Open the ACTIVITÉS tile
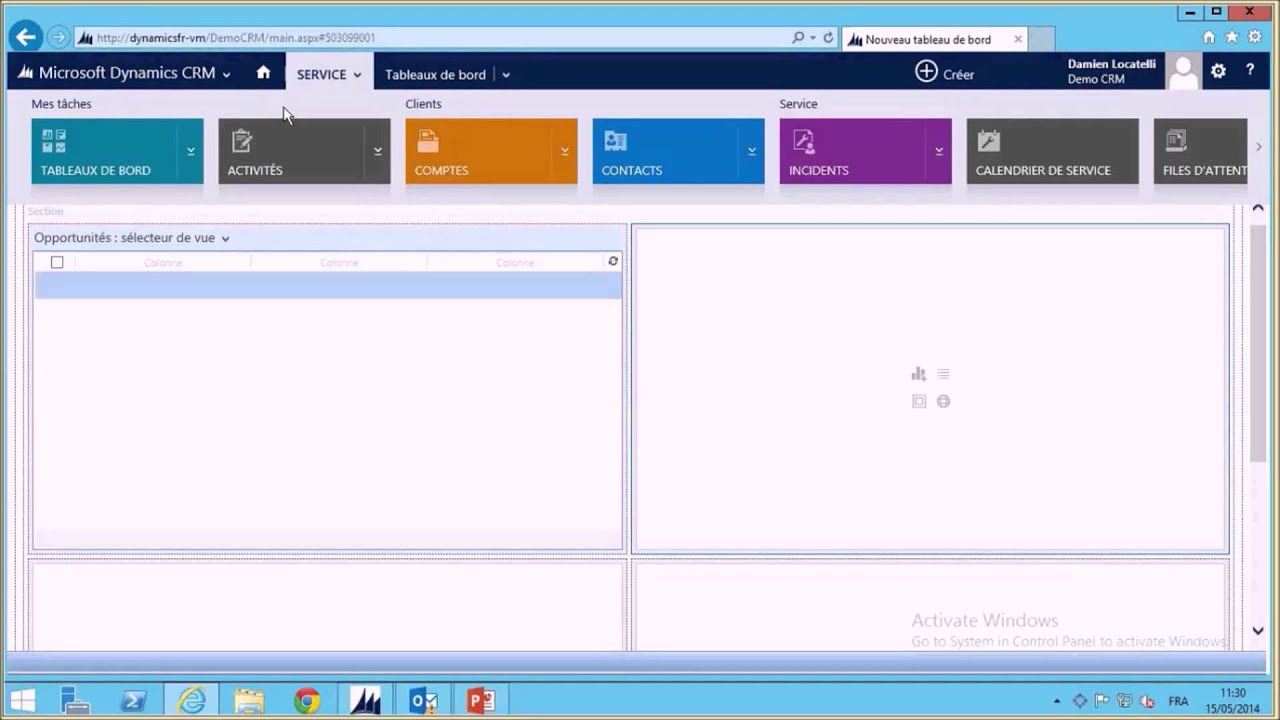The width and height of the screenshot is (1280, 720). pyautogui.click(x=292, y=151)
